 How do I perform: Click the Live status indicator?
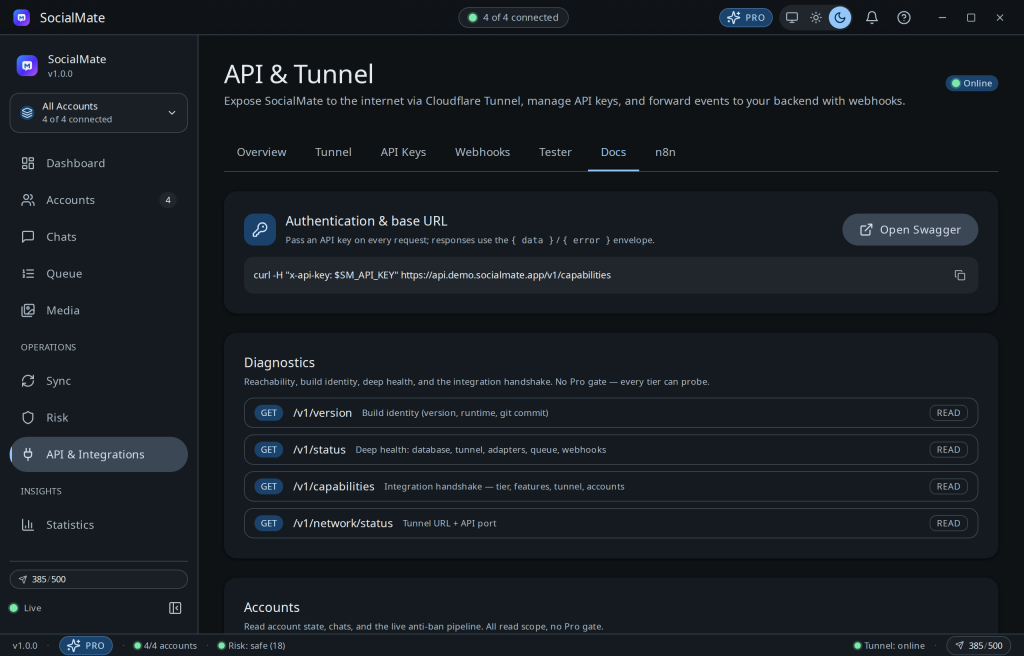coord(25,608)
